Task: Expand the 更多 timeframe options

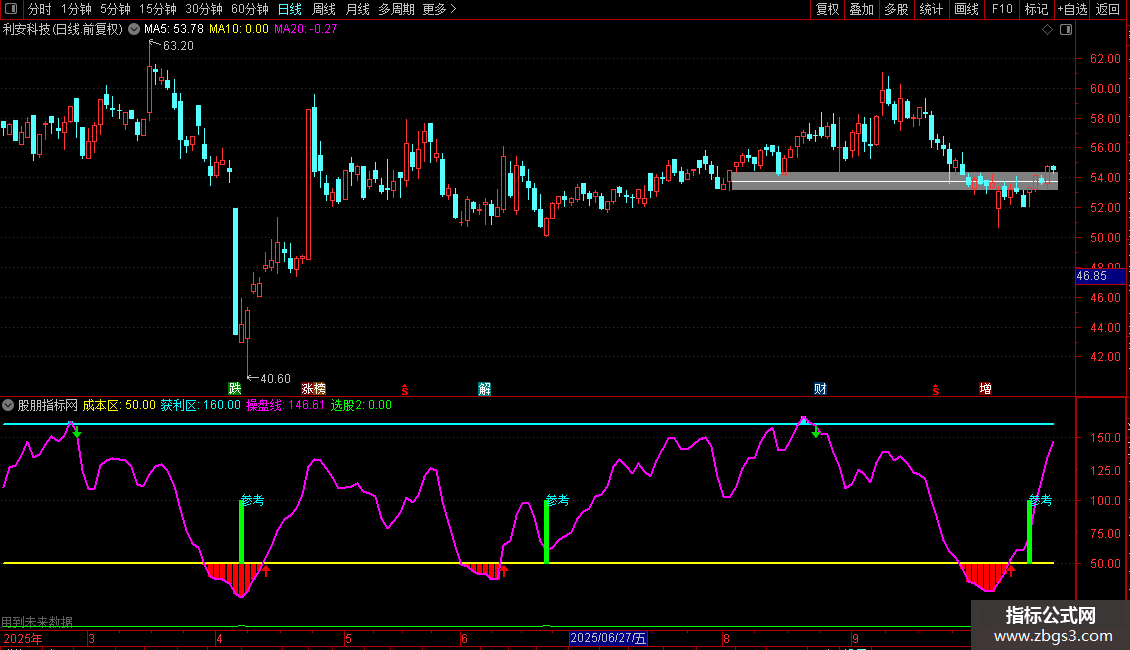Action: point(439,9)
